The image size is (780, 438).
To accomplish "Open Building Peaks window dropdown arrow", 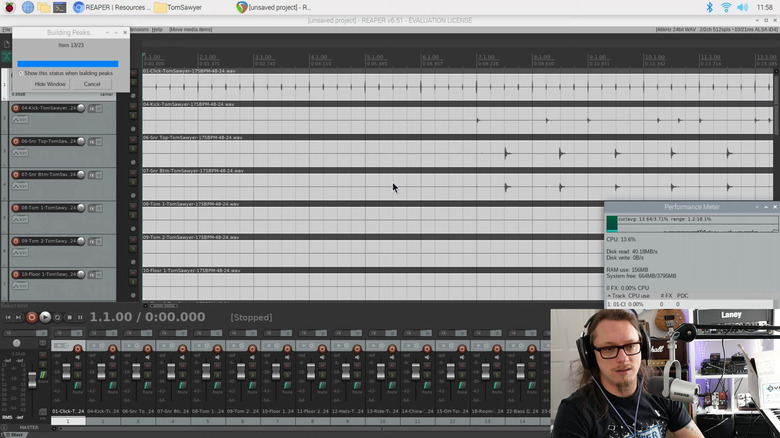I will pos(107,32).
